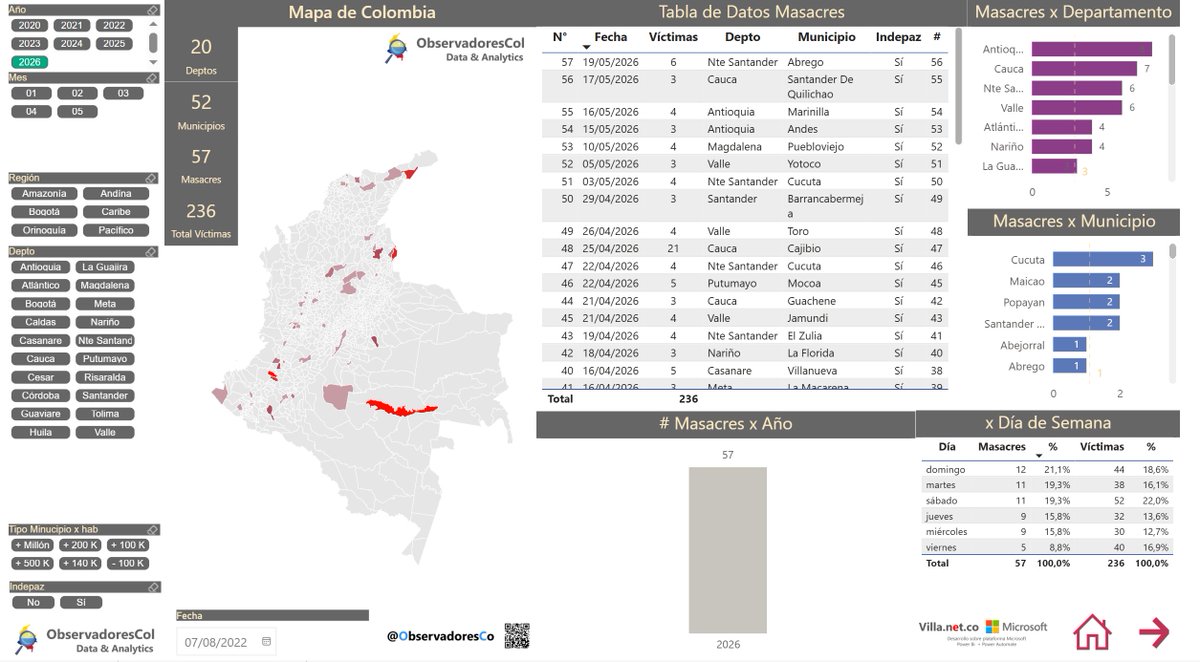
Task: Set Indepaz filter to SI
Action: coord(81,603)
